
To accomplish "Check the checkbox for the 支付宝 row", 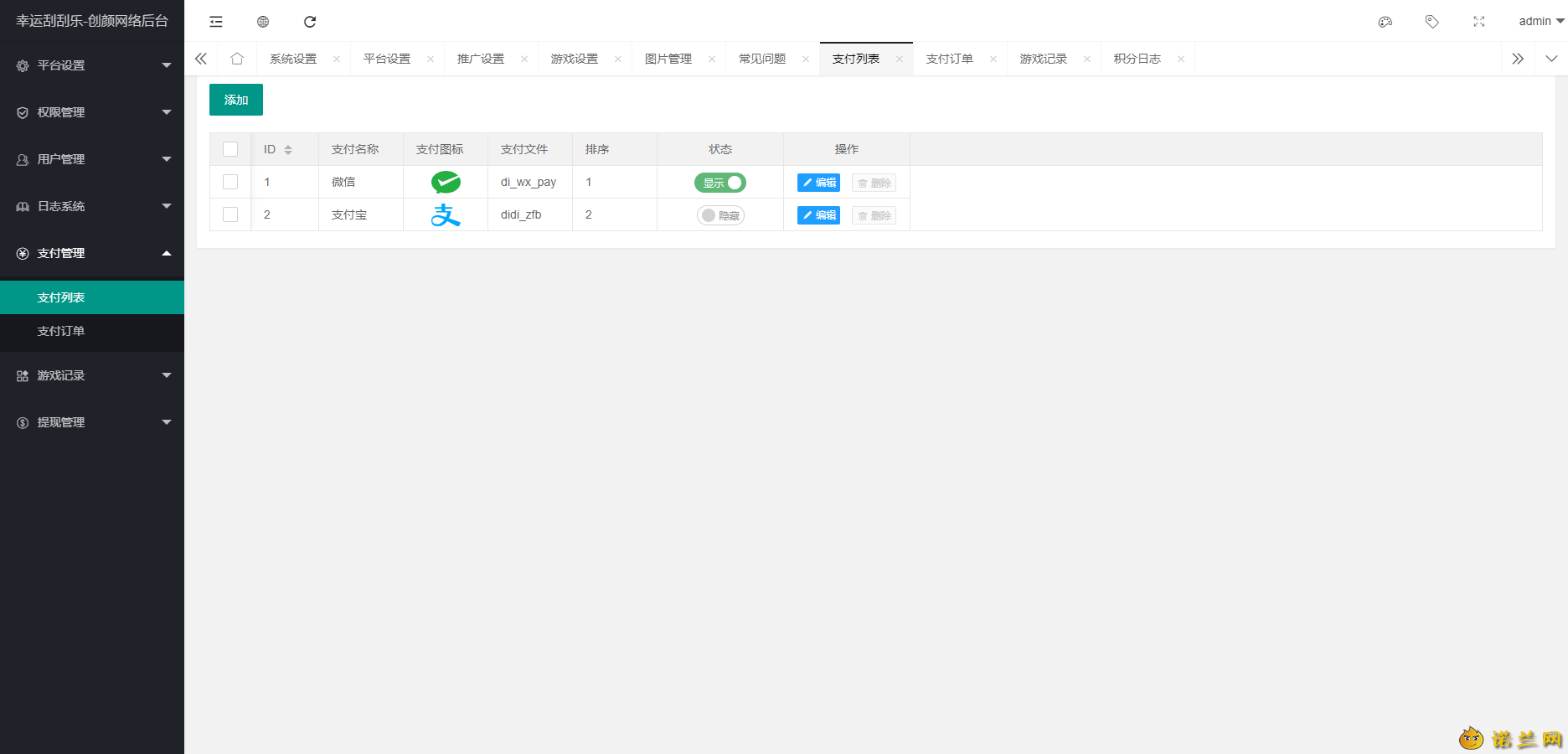I will point(230,214).
